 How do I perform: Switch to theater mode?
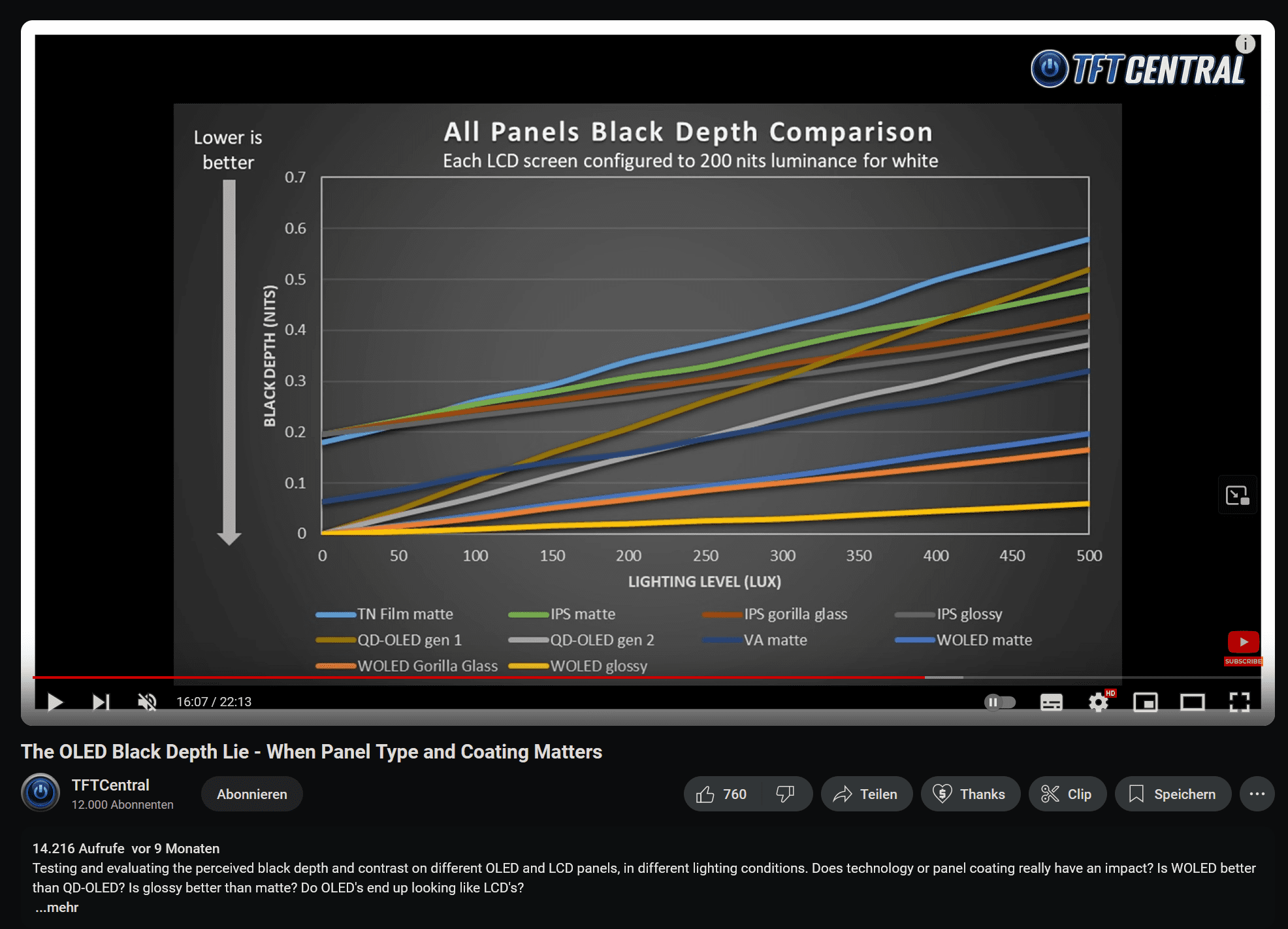1193,702
